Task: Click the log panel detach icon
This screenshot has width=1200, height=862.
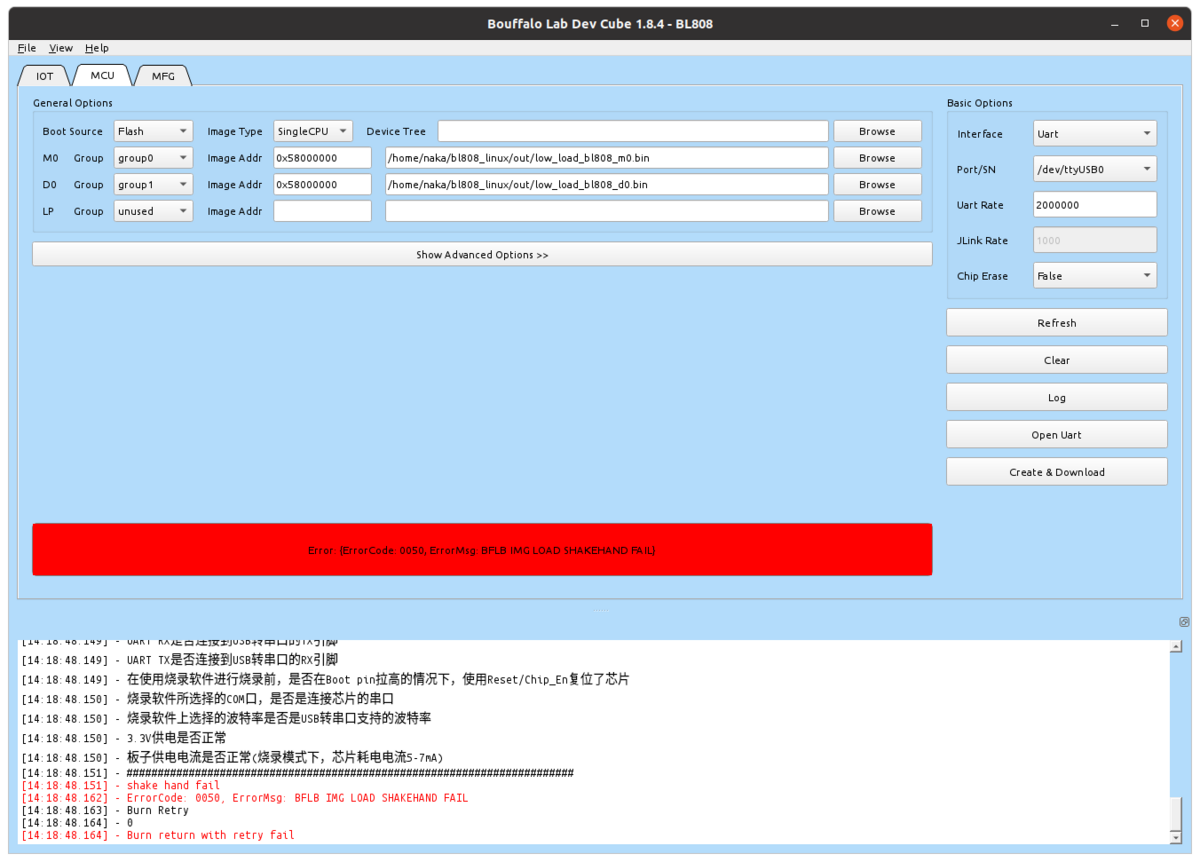Action: 1184,622
